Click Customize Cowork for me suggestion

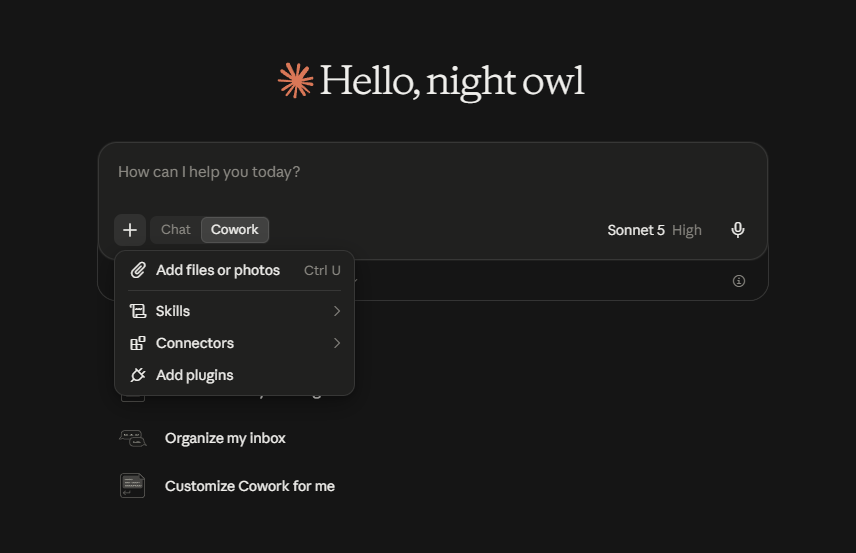[249, 486]
